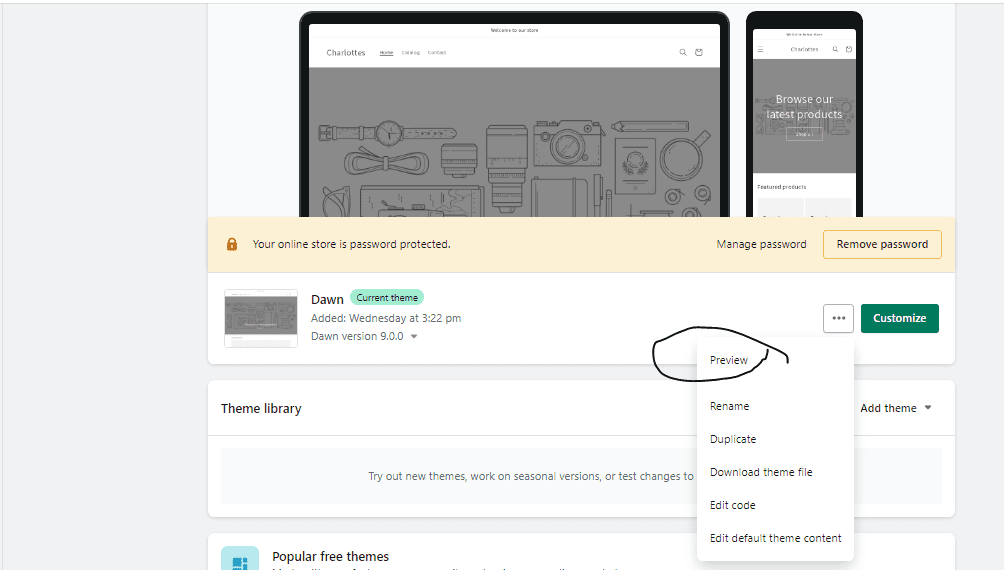Click the Contact link in desktop preview
1004x570 pixels.
437,53
